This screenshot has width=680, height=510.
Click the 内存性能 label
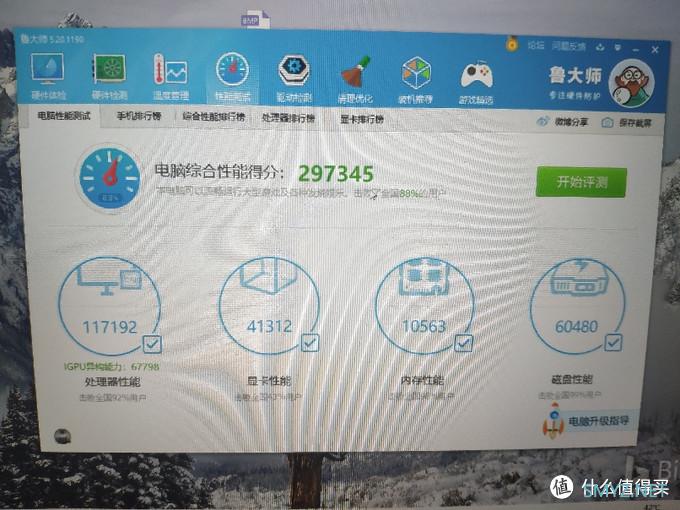(422, 380)
